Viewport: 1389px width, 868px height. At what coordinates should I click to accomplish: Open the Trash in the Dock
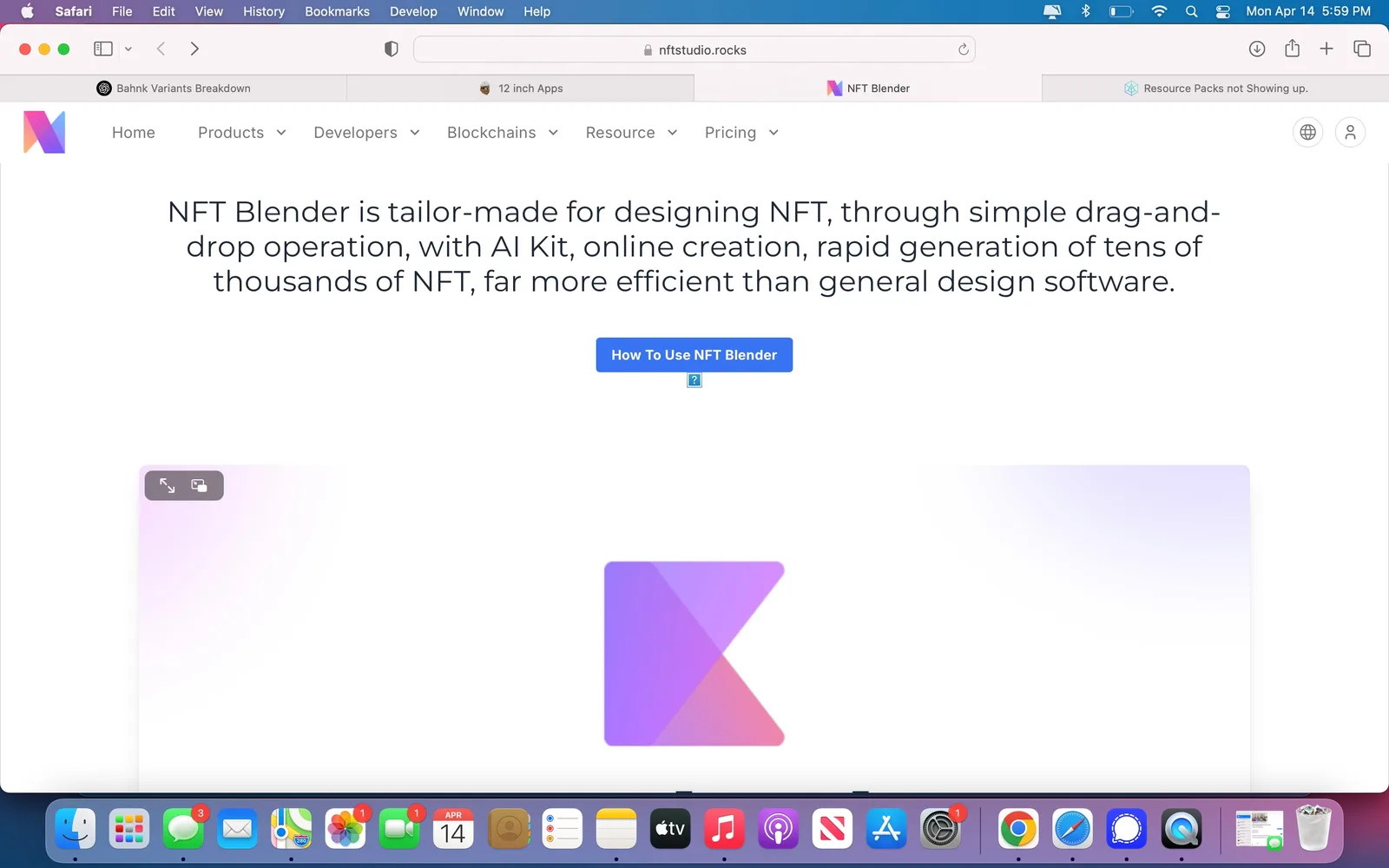1313,829
